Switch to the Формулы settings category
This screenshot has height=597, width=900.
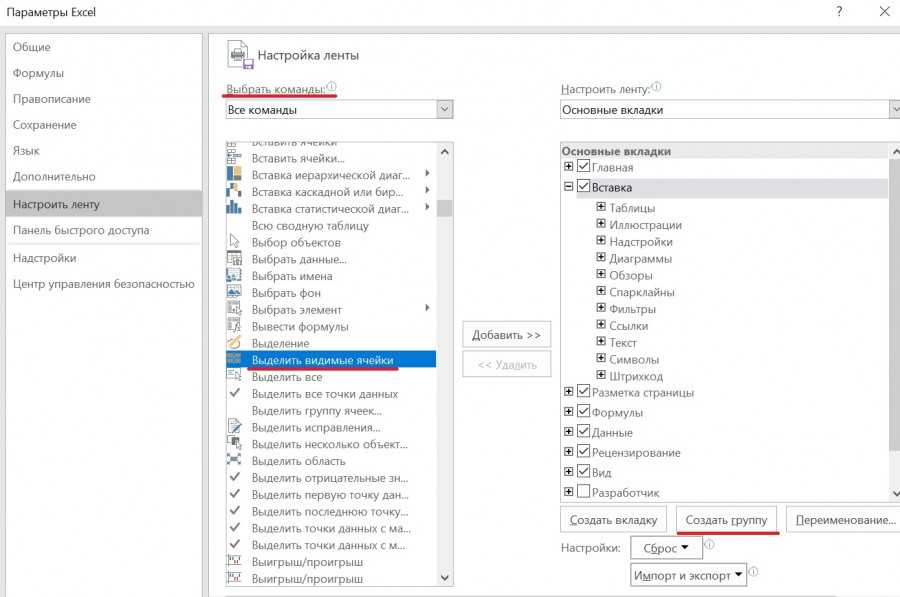point(38,73)
